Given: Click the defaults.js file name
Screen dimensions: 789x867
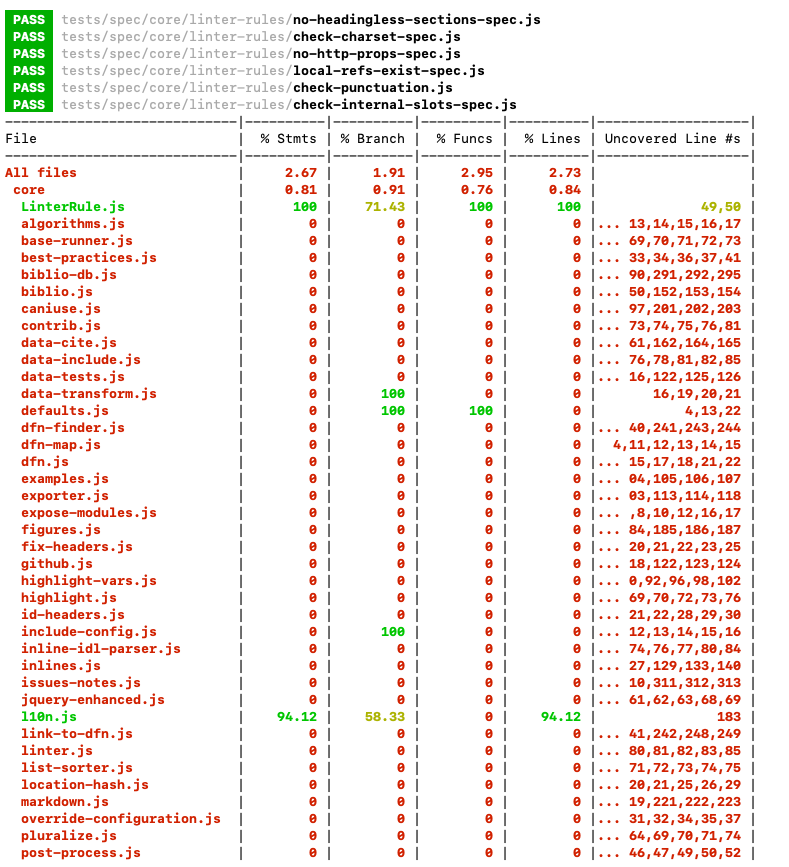Looking at the screenshot, I should pos(65,411).
